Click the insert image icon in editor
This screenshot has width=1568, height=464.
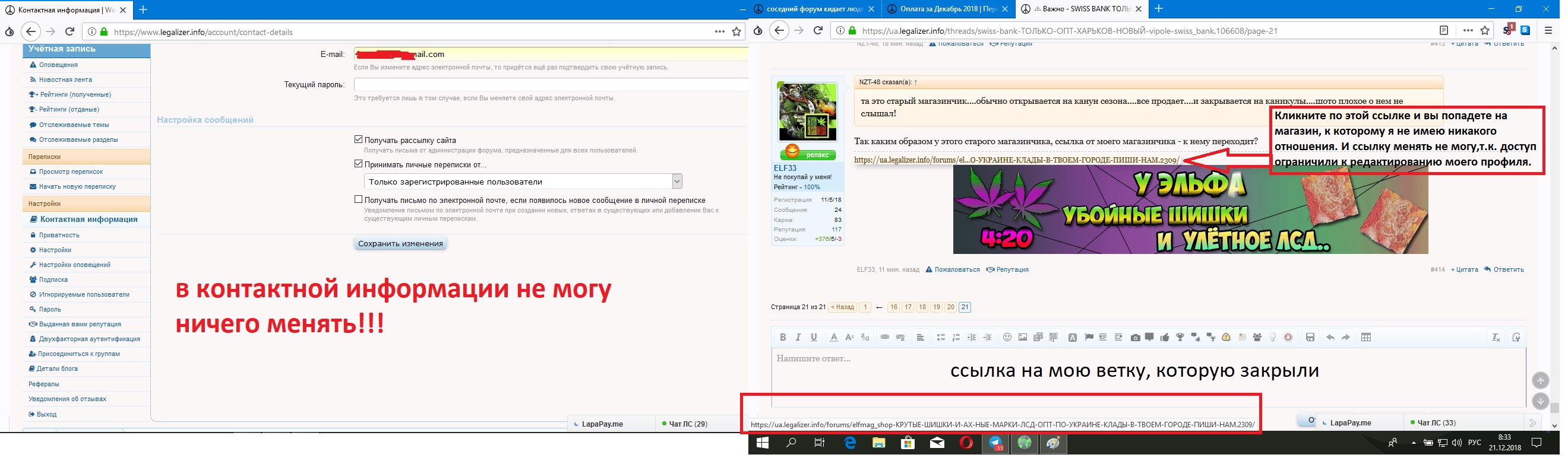click(1023, 338)
